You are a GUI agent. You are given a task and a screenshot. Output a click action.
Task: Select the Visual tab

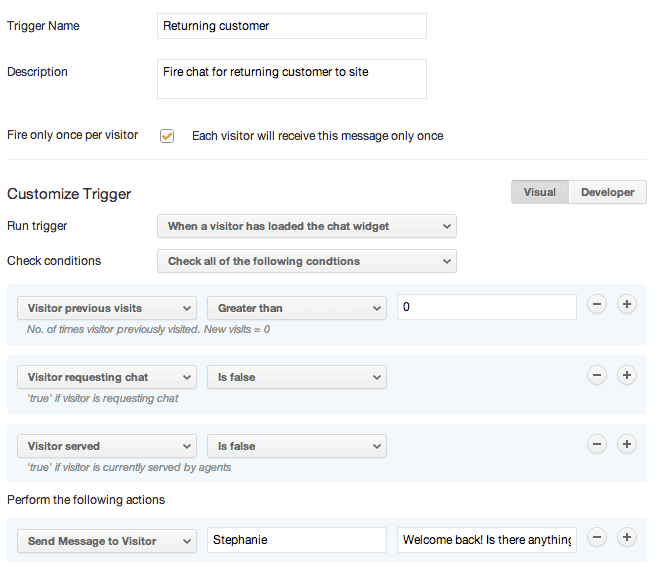pyautogui.click(x=540, y=192)
